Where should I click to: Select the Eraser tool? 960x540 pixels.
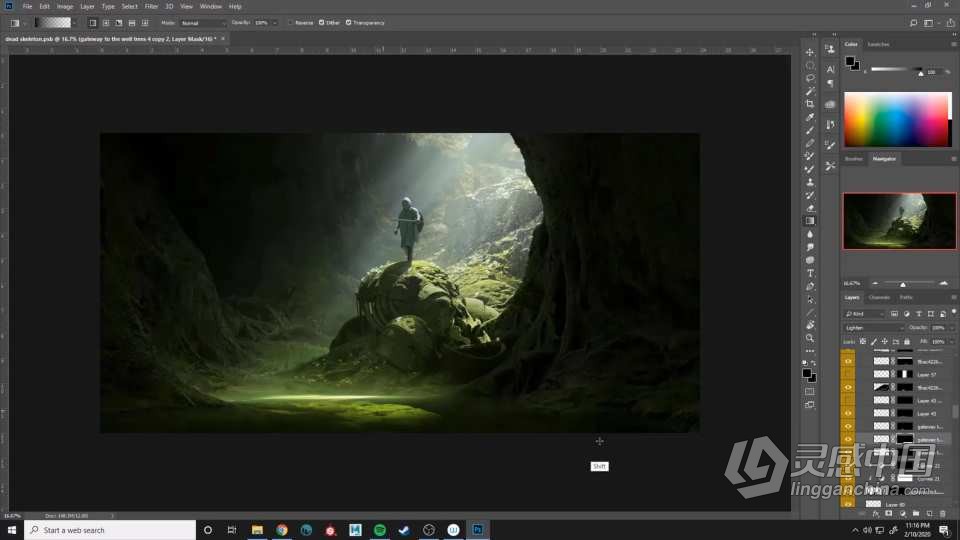pyautogui.click(x=810, y=208)
